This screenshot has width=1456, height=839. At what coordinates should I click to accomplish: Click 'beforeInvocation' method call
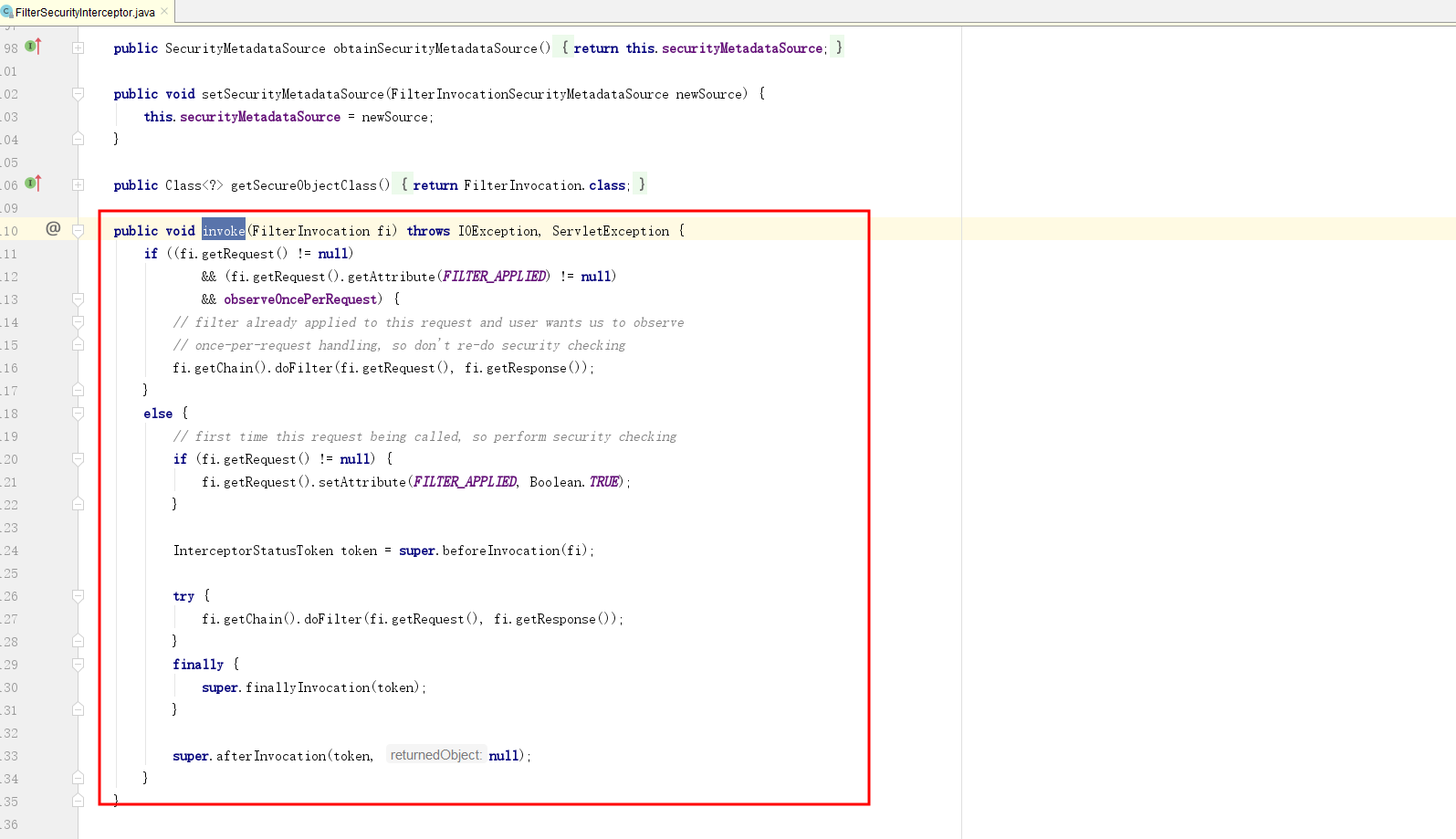[501, 551]
